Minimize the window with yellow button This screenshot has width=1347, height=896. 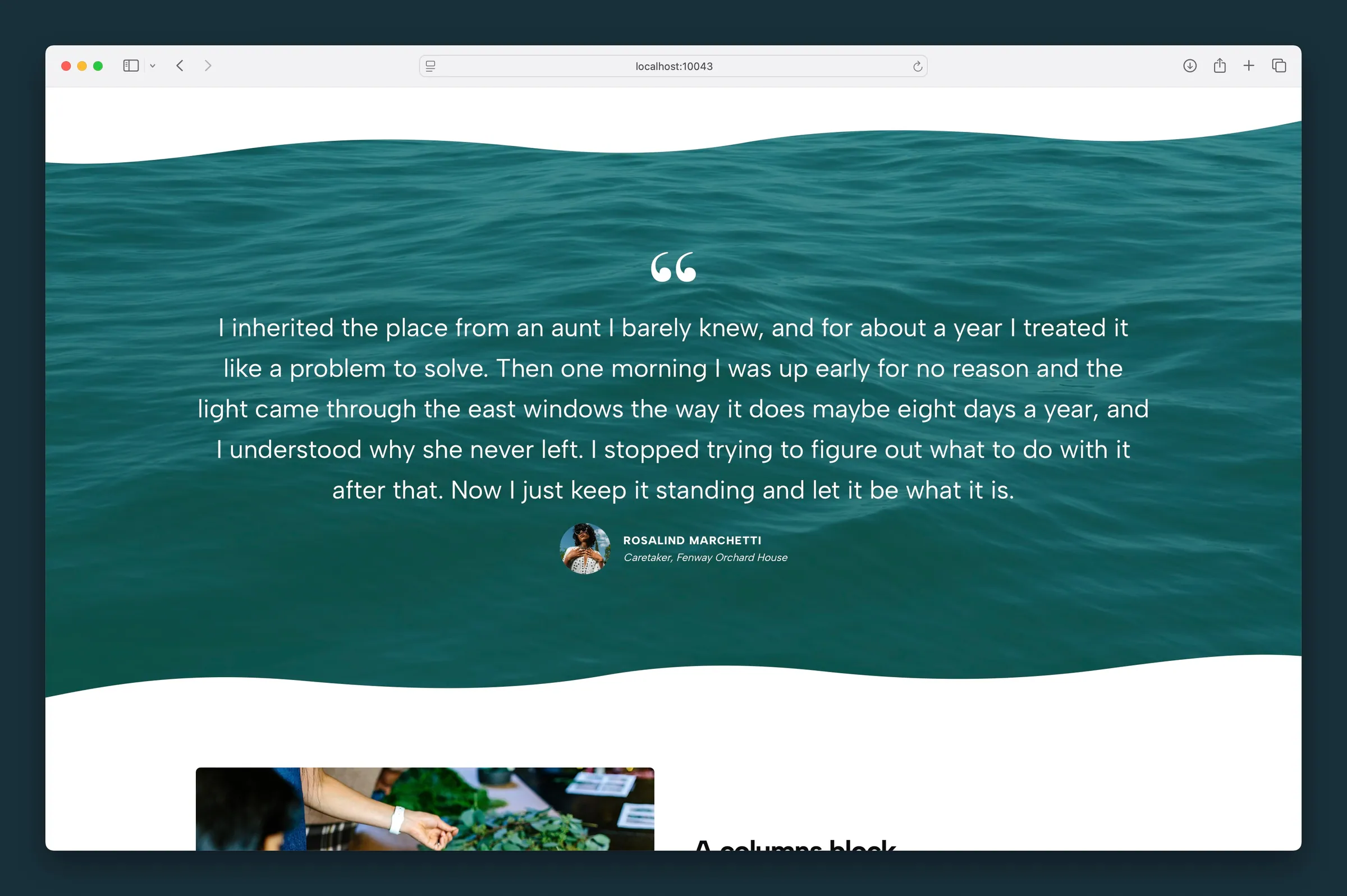82,66
